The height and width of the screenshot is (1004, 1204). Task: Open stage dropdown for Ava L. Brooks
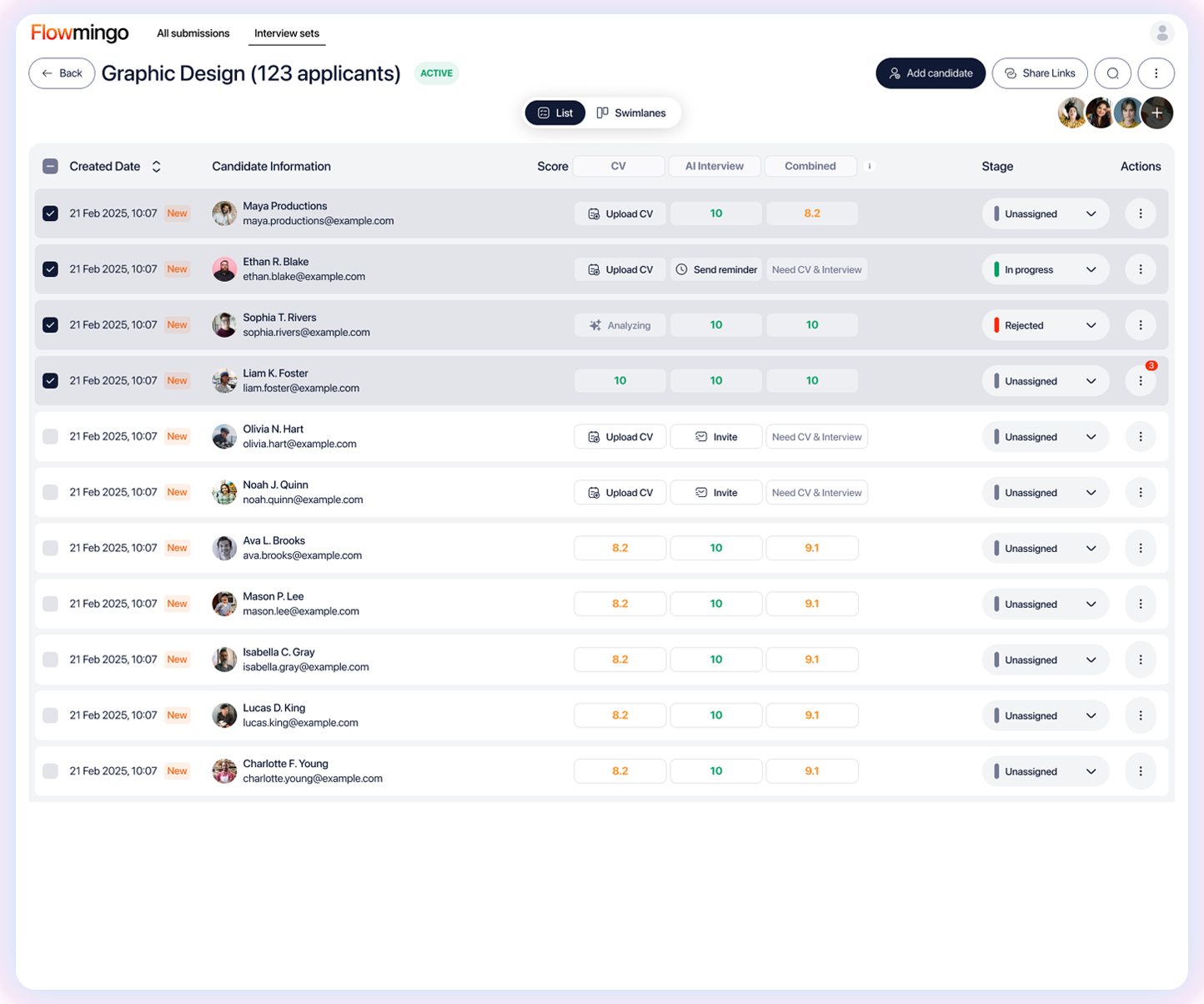[1046, 548]
